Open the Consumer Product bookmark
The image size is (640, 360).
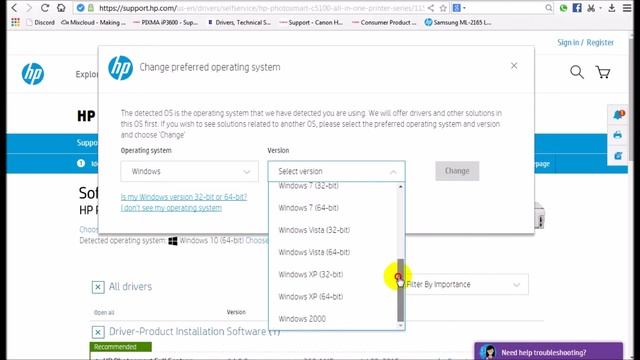pyautogui.click(x=384, y=22)
